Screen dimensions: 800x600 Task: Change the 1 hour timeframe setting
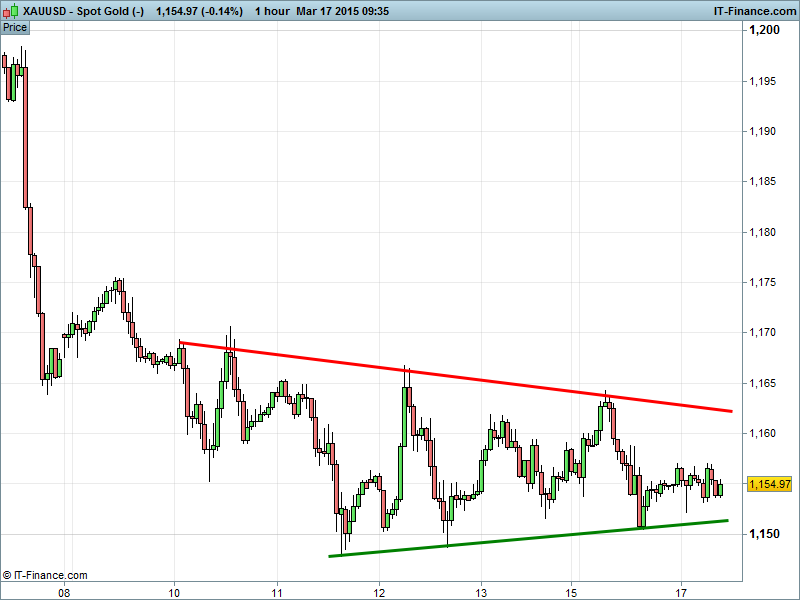pyautogui.click(x=270, y=11)
